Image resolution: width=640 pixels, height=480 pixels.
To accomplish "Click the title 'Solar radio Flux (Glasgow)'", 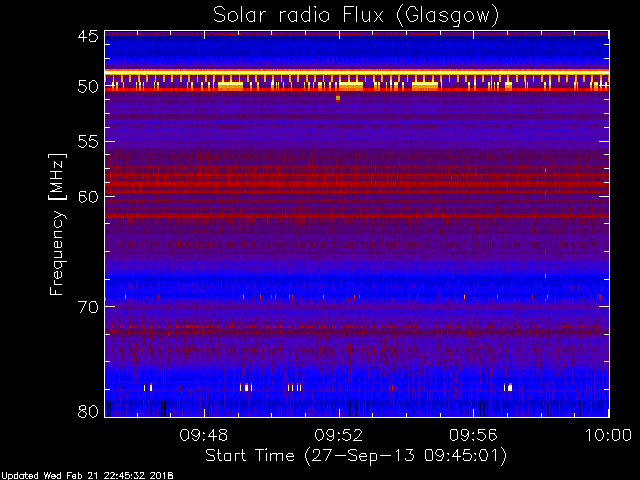I will click(356, 16).
